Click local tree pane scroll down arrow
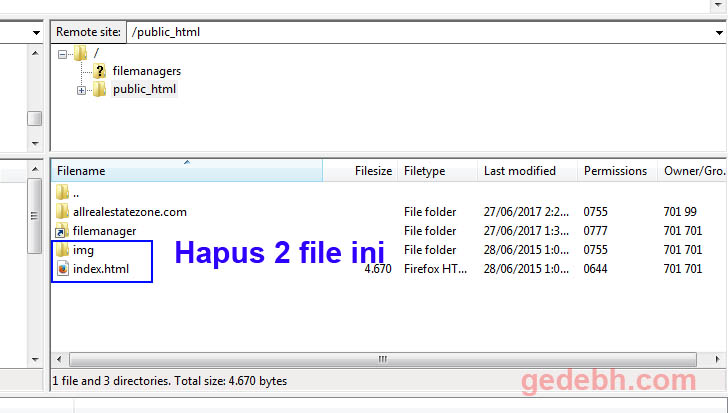Image resolution: width=728 pixels, height=413 pixels. [x=35, y=143]
